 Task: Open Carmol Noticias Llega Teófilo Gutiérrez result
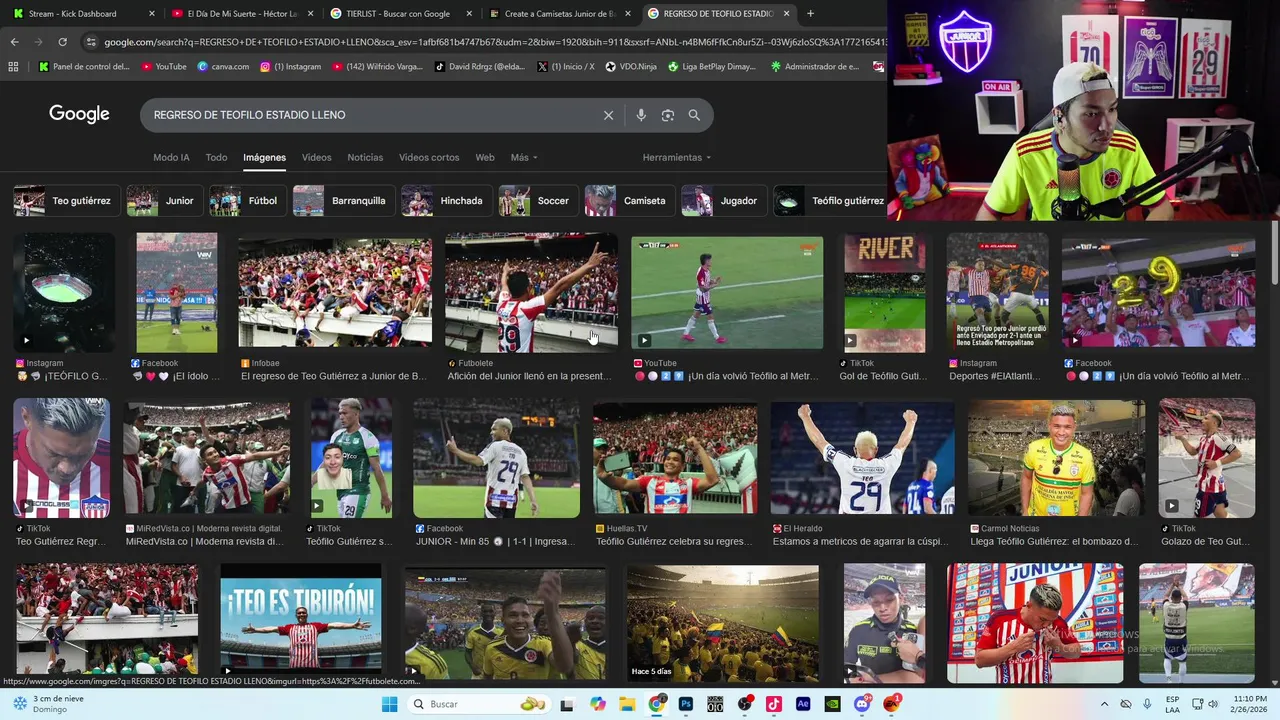tap(1056, 475)
